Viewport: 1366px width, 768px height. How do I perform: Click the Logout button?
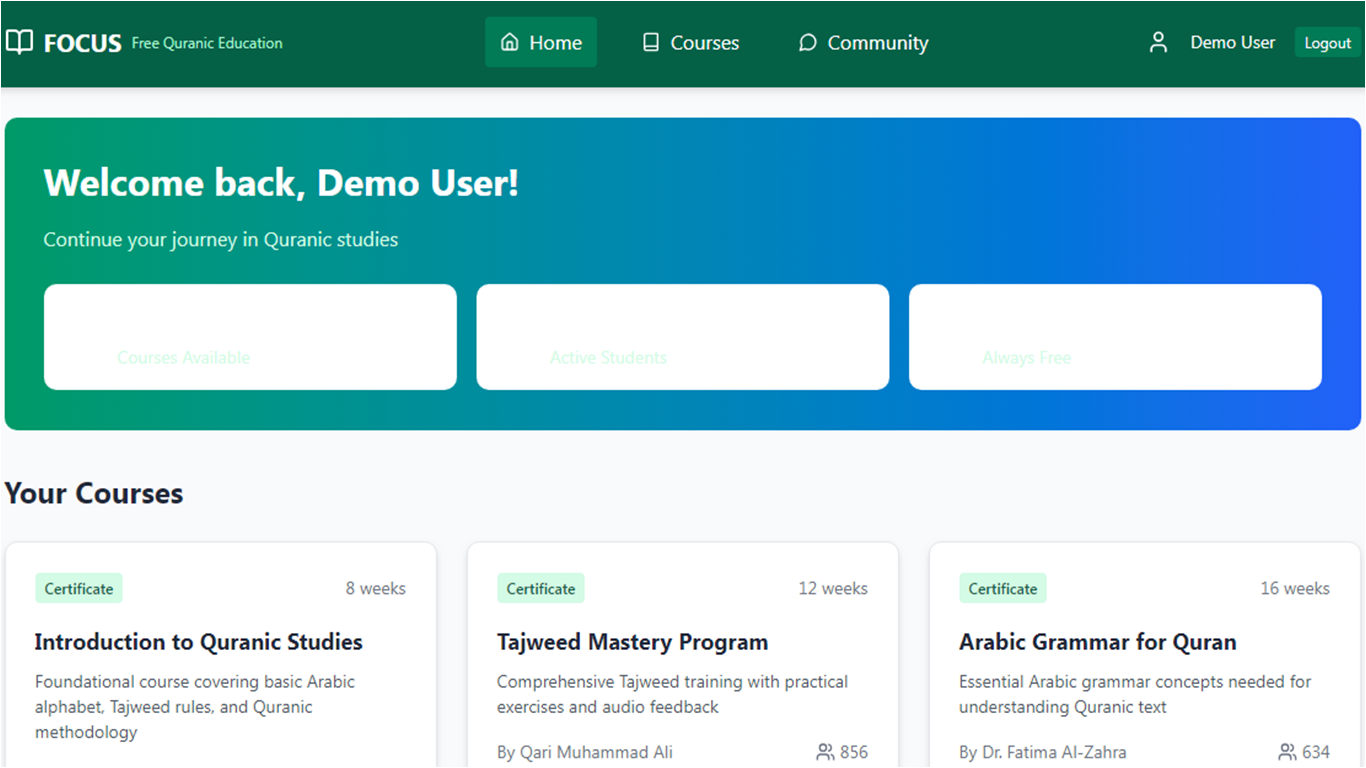pyautogui.click(x=1327, y=42)
